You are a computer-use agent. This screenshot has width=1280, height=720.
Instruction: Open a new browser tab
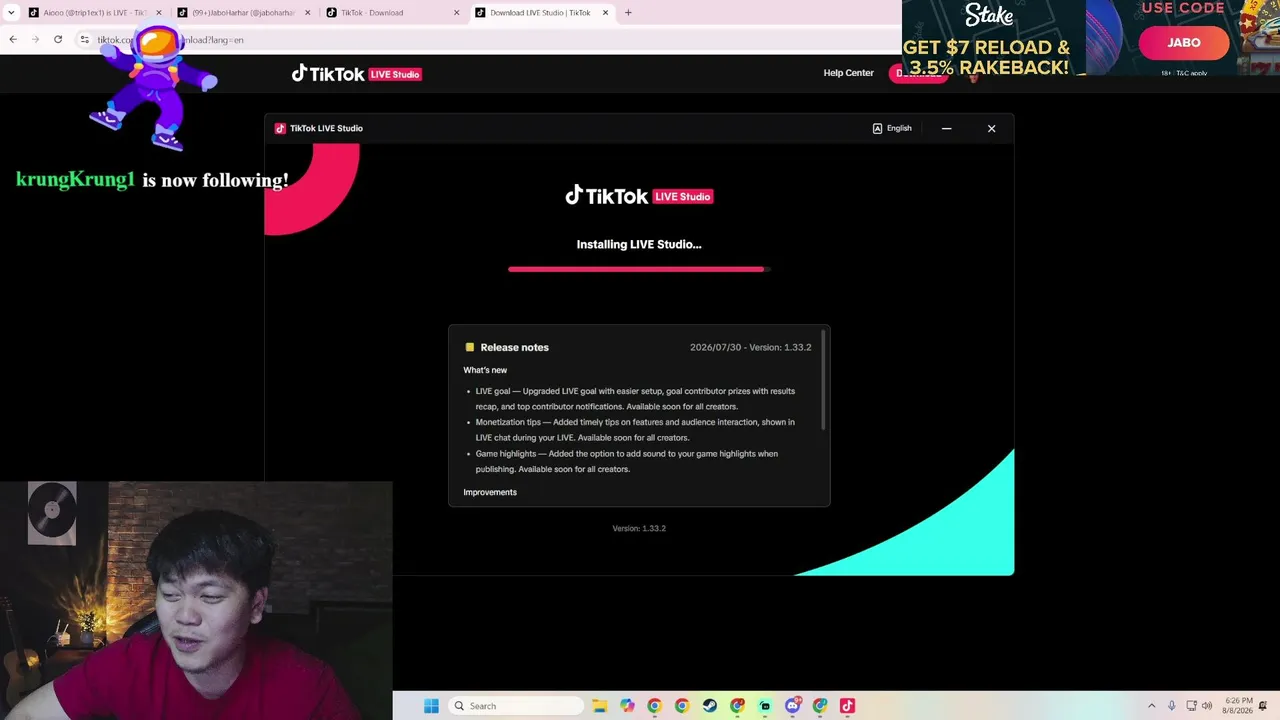click(628, 13)
